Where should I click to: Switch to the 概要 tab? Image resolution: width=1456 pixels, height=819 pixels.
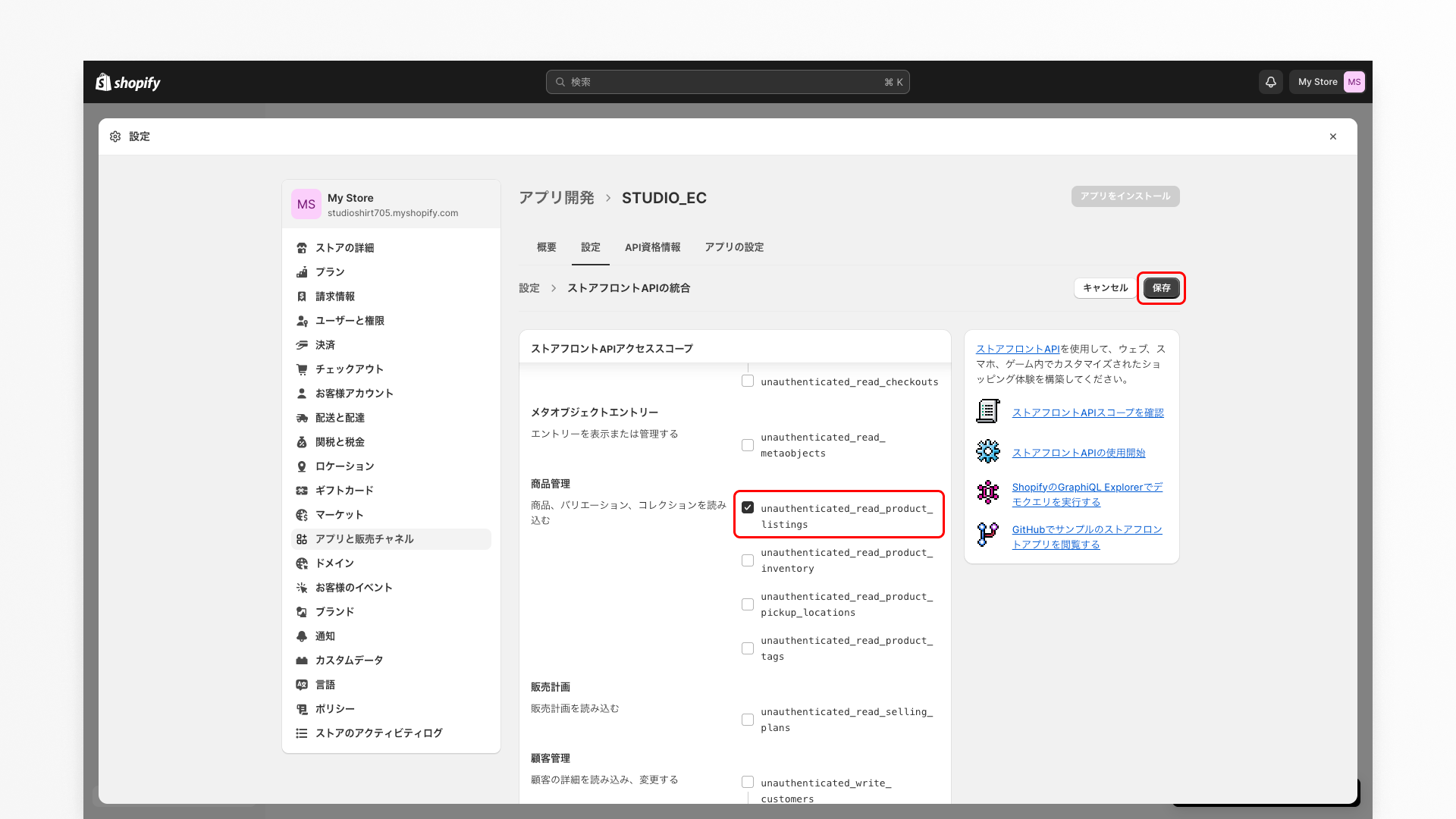click(x=547, y=247)
